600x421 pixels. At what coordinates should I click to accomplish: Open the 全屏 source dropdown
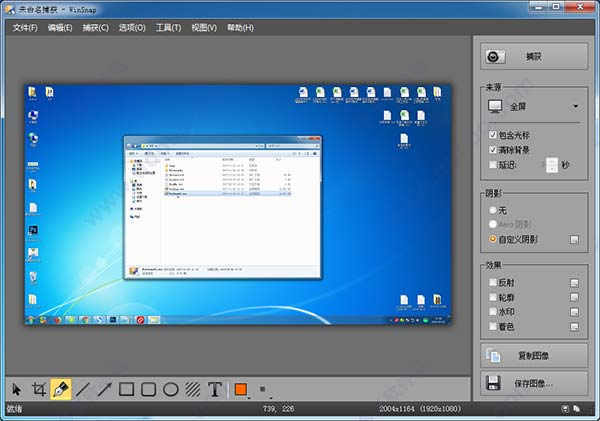pyautogui.click(x=534, y=106)
